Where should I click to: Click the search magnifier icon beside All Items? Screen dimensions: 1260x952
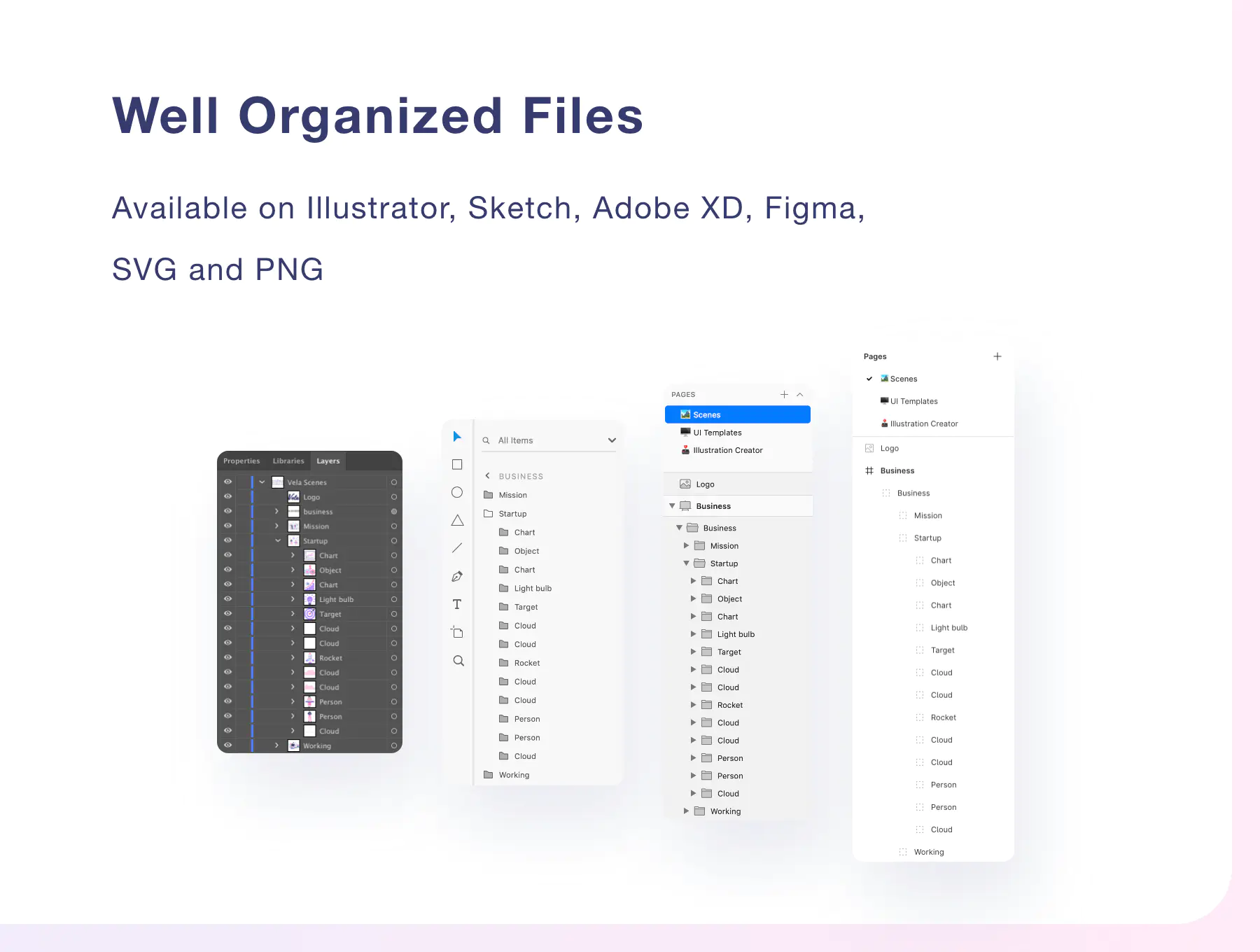pos(486,440)
